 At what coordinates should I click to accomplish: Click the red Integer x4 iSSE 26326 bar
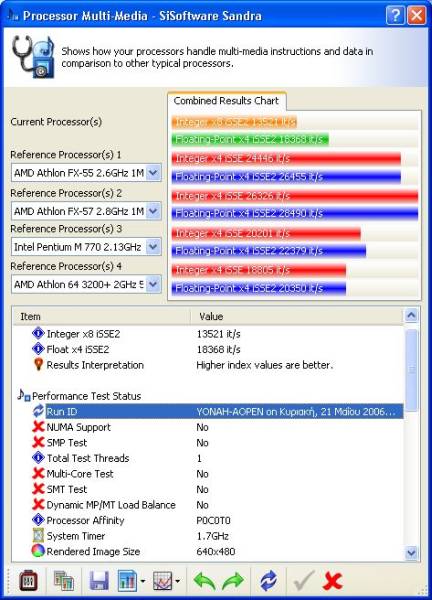click(295, 196)
